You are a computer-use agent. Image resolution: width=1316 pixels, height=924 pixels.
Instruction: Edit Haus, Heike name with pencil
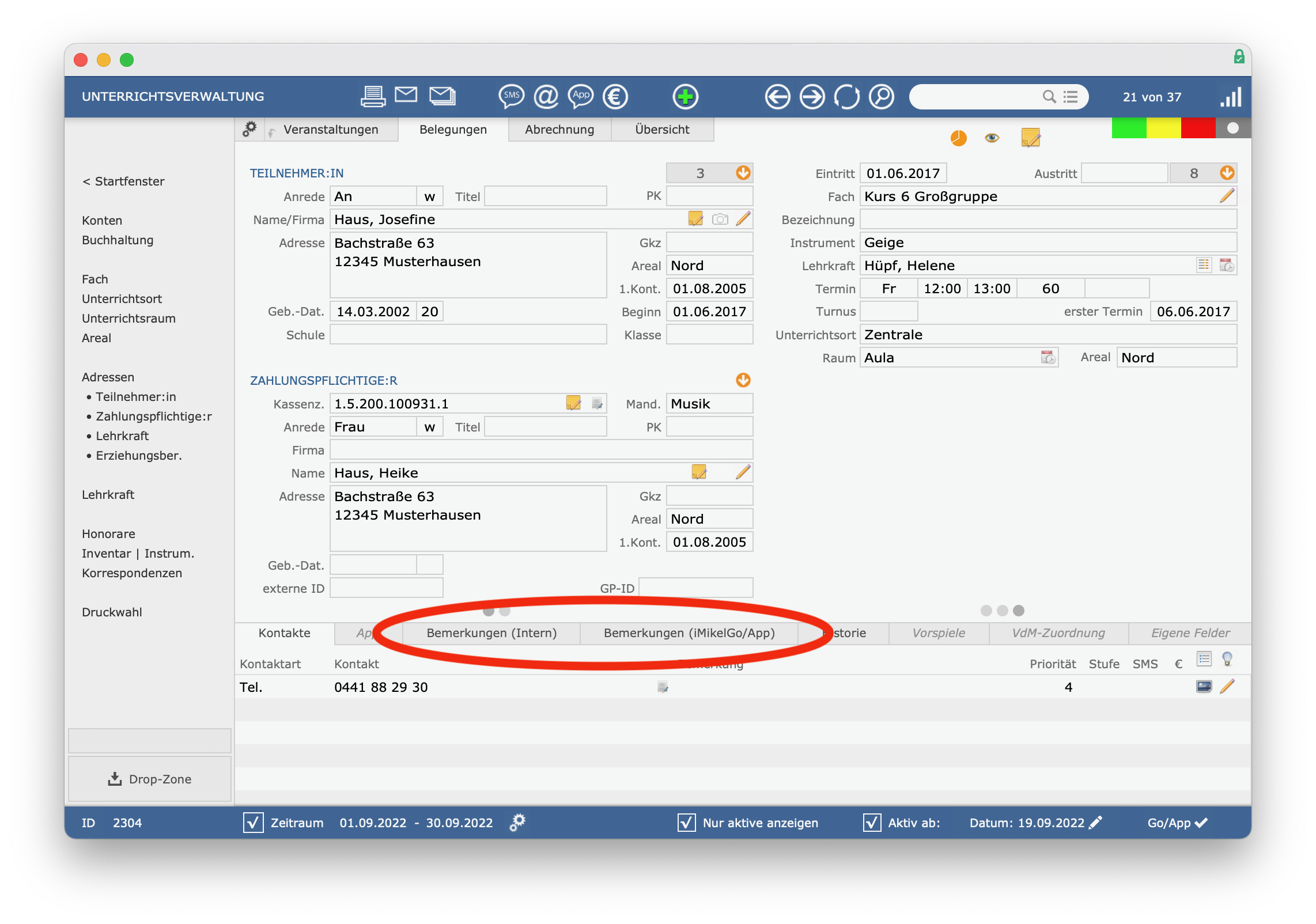pyautogui.click(x=743, y=472)
